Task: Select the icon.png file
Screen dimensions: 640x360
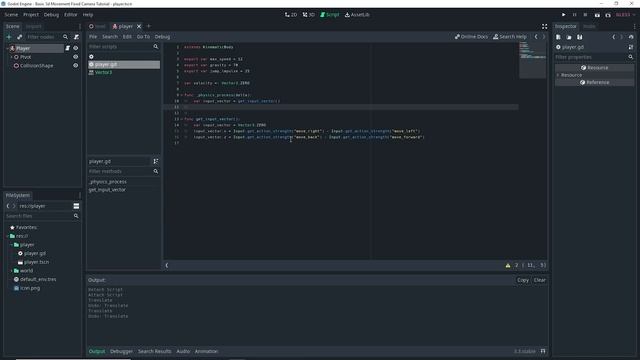Action: click(30, 288)
